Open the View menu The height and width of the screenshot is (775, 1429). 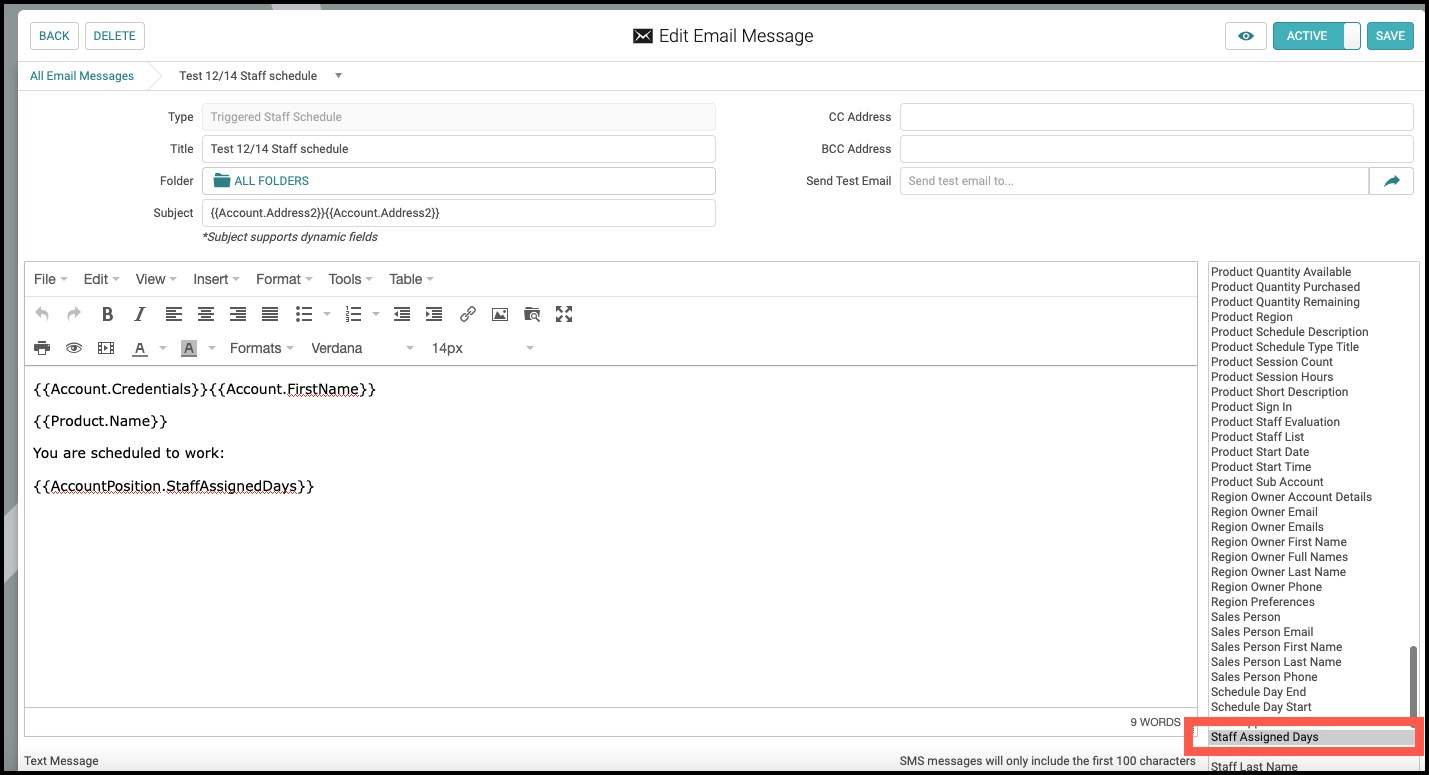pos(156,279)
